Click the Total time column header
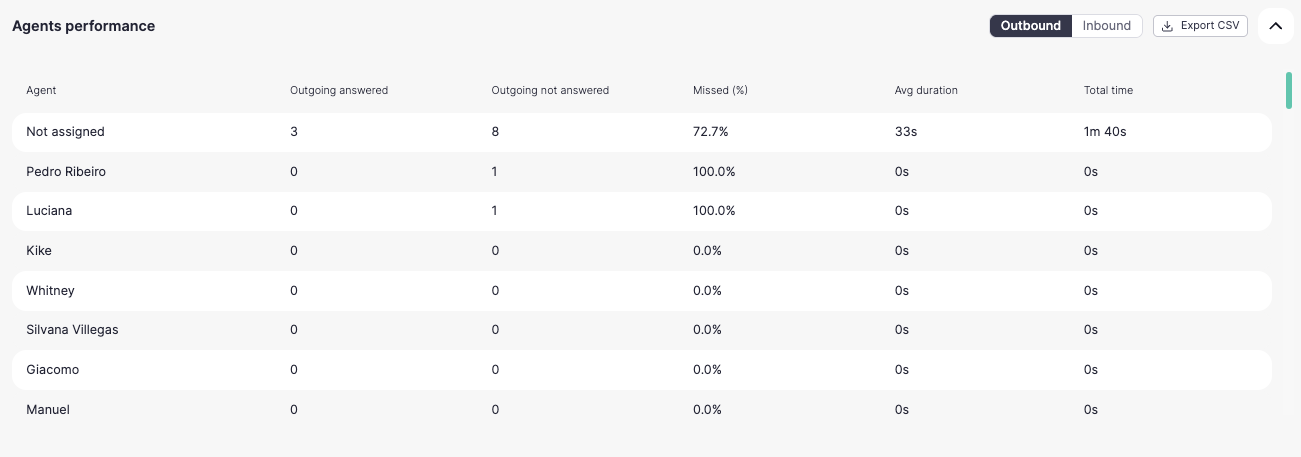 coord(1108,90)
